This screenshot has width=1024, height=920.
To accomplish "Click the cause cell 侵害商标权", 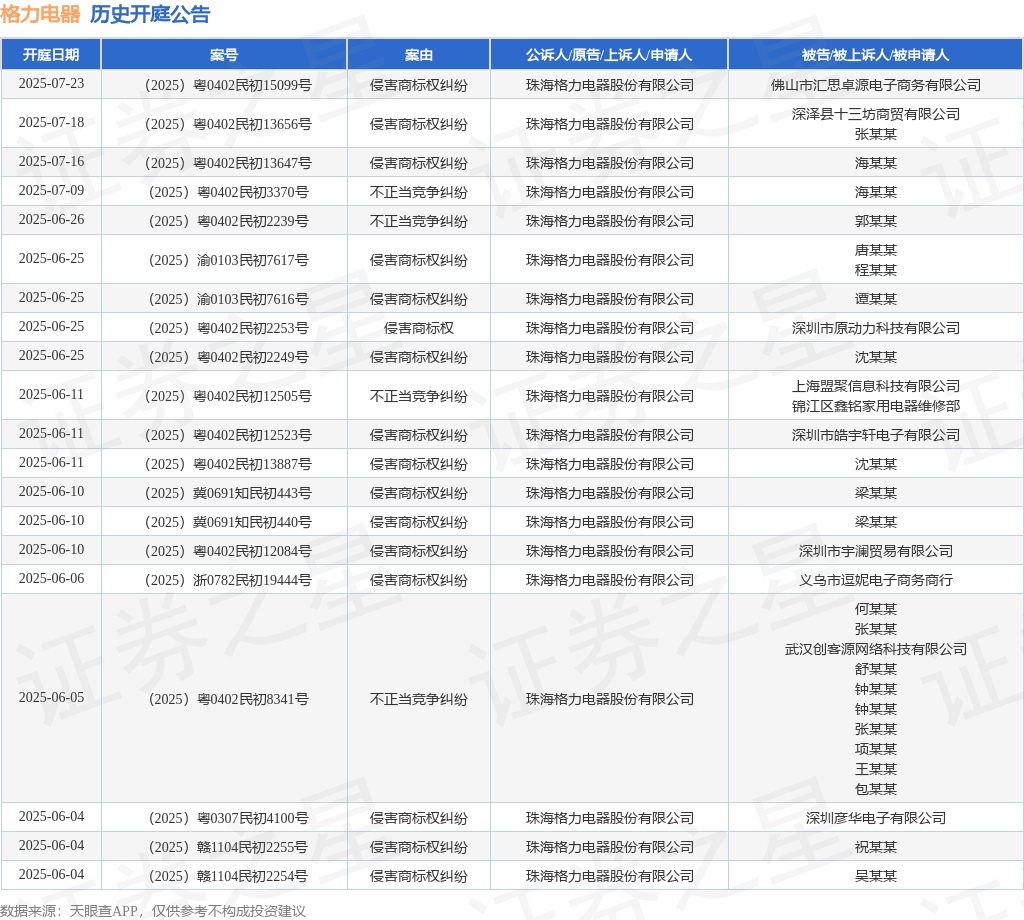I will click(x=419, y=328).
